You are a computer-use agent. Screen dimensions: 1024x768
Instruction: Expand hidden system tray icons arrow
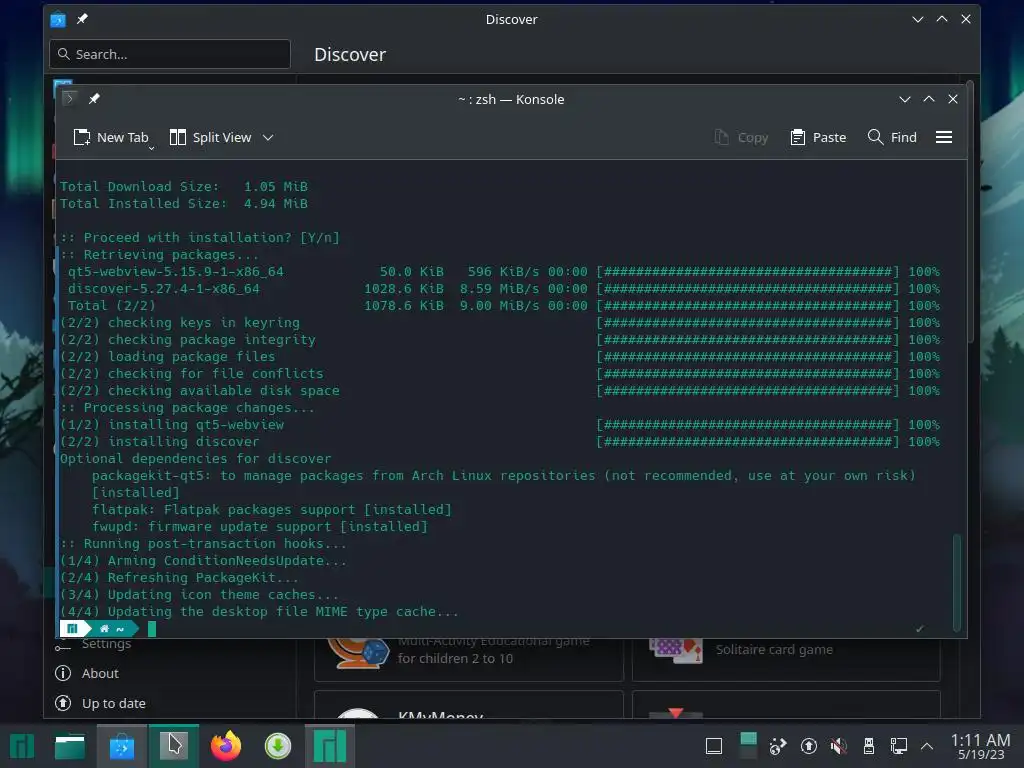click(x=926, y=746)
